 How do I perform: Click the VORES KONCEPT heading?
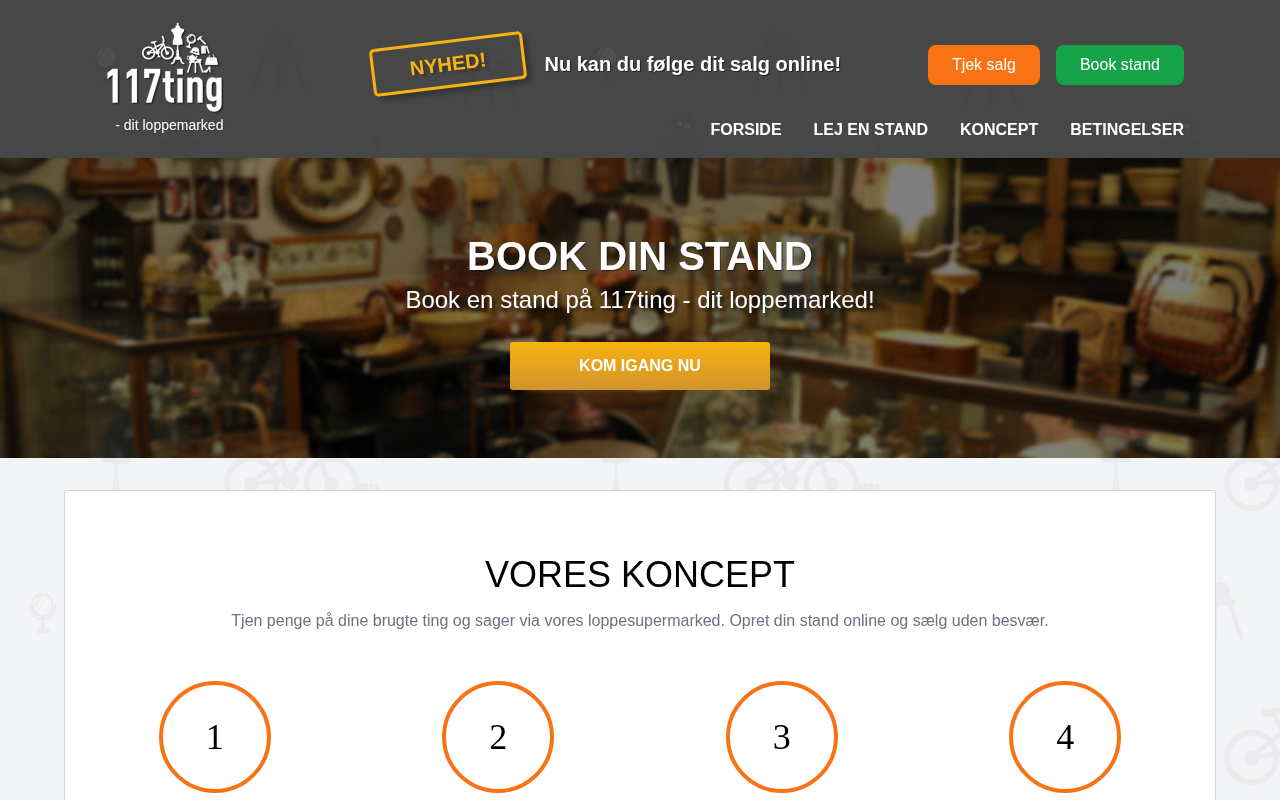pos(640,575)
